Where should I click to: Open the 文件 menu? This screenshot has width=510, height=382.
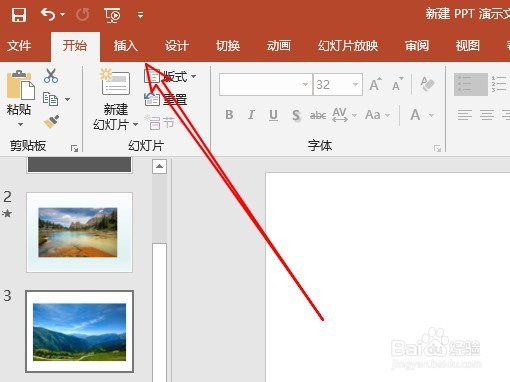tap(19, 46)
